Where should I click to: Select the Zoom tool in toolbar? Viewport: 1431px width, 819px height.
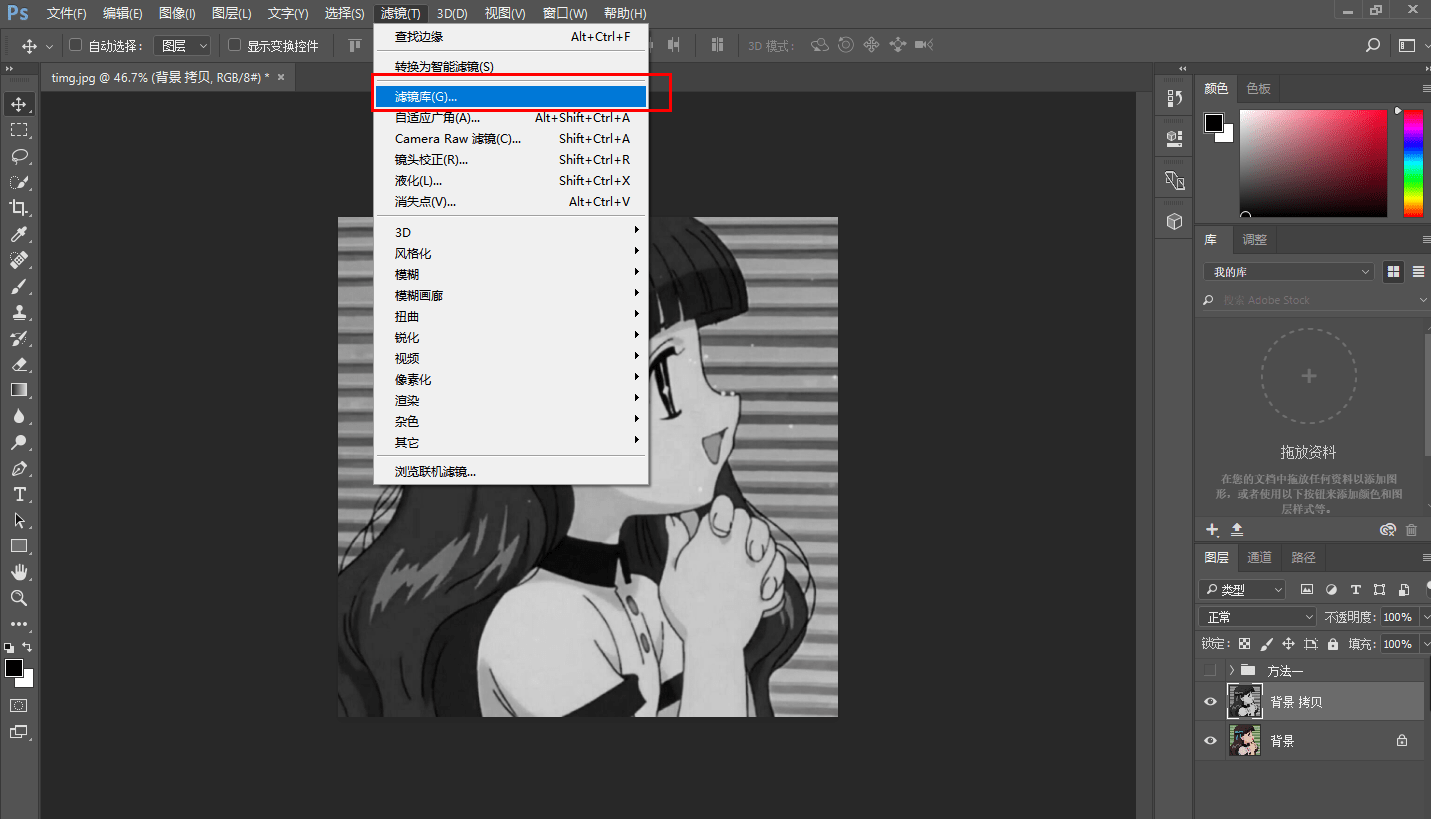pos(19,598)
